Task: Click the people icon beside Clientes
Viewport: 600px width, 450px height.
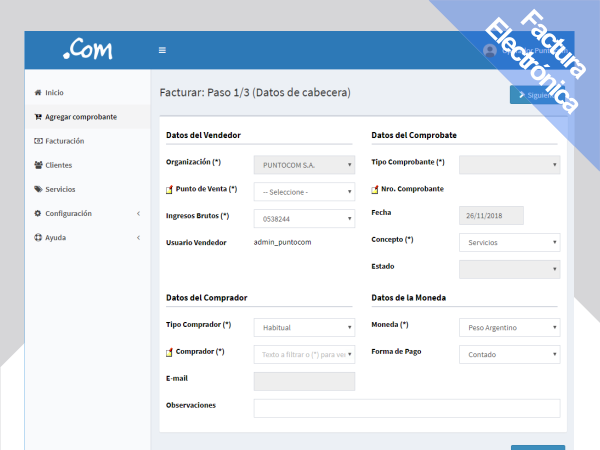Action: (38, 165)
